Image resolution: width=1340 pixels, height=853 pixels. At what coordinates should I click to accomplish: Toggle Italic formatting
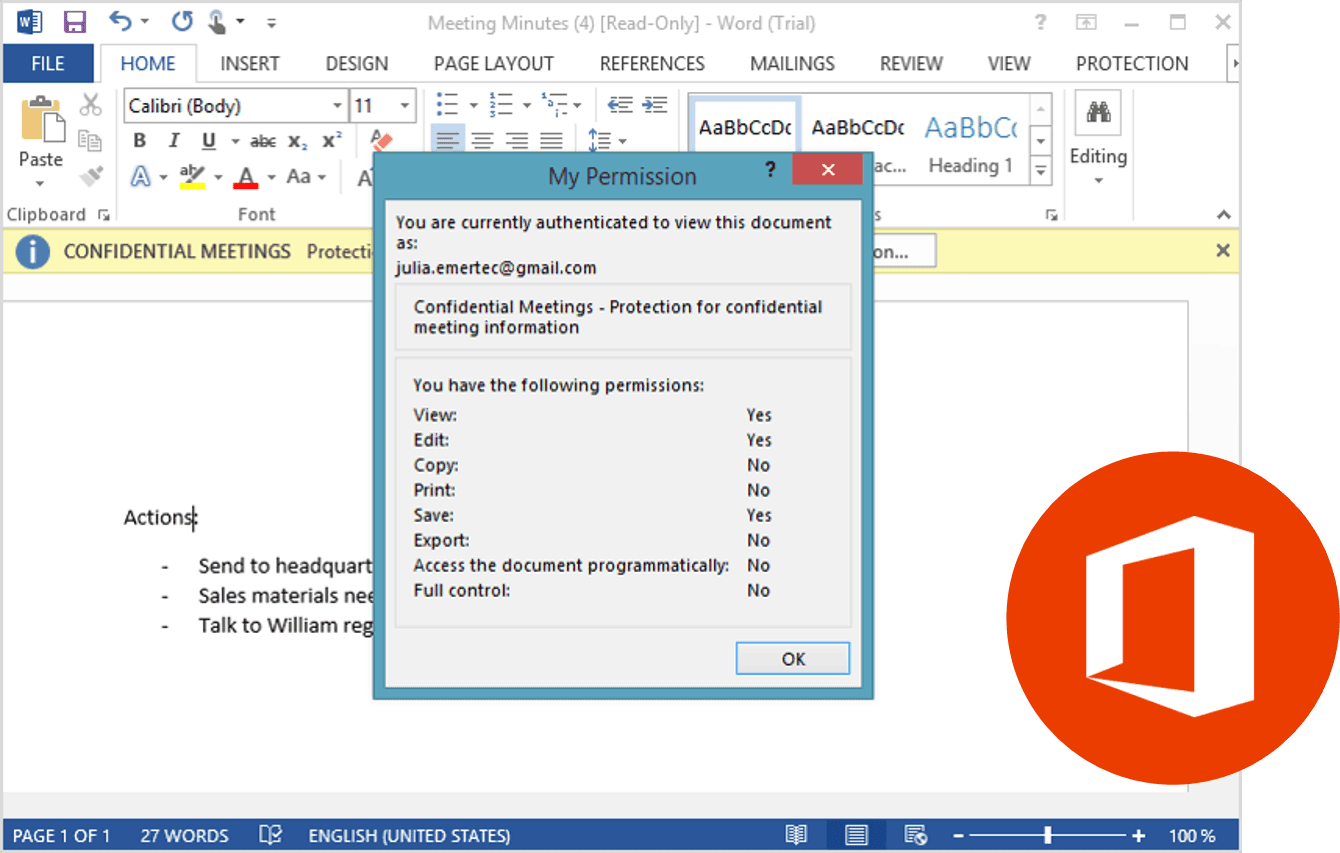[x=174, y=141]
